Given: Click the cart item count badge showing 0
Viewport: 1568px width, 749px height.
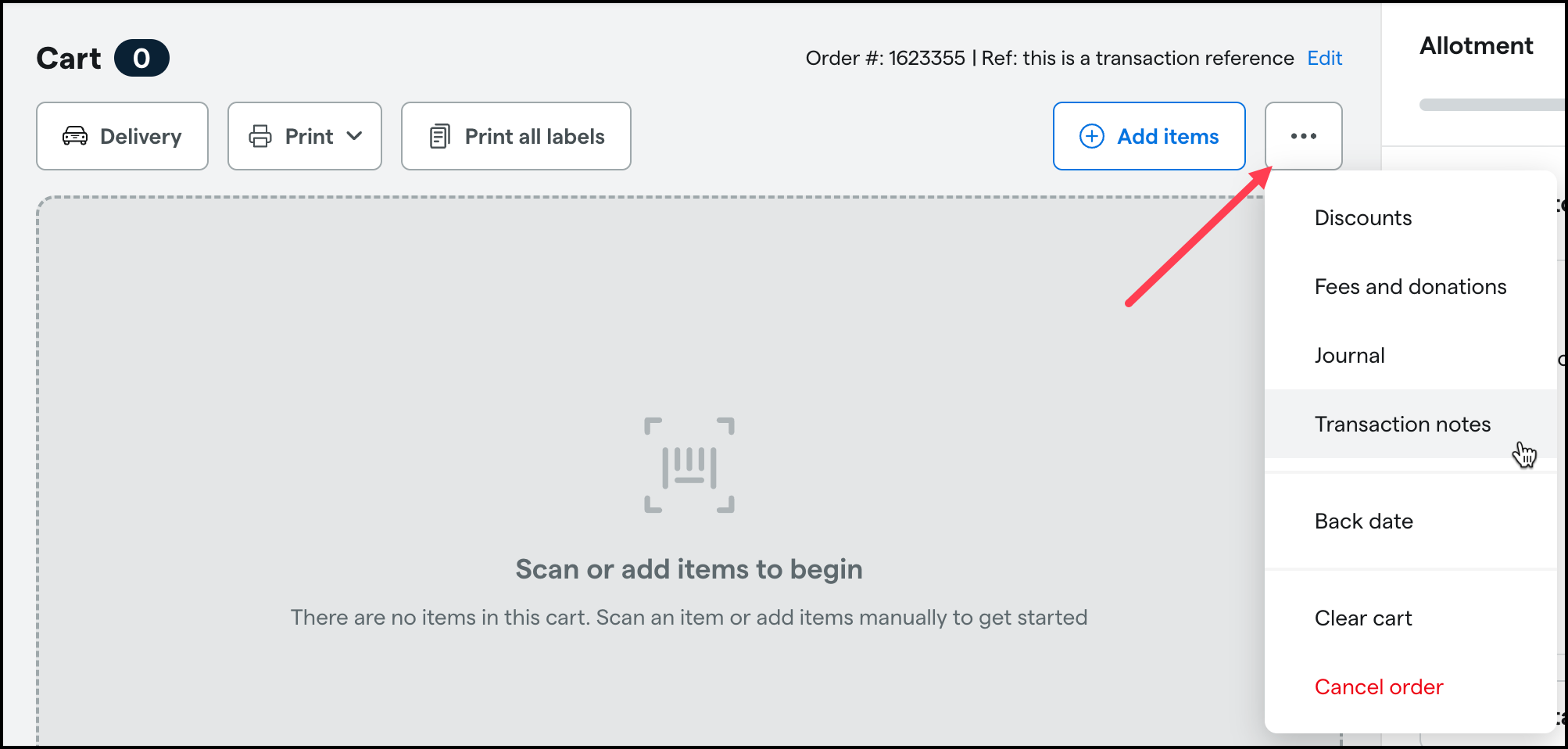Looking at the screenshot, I should pyautogui.click(x=141, y=57).
